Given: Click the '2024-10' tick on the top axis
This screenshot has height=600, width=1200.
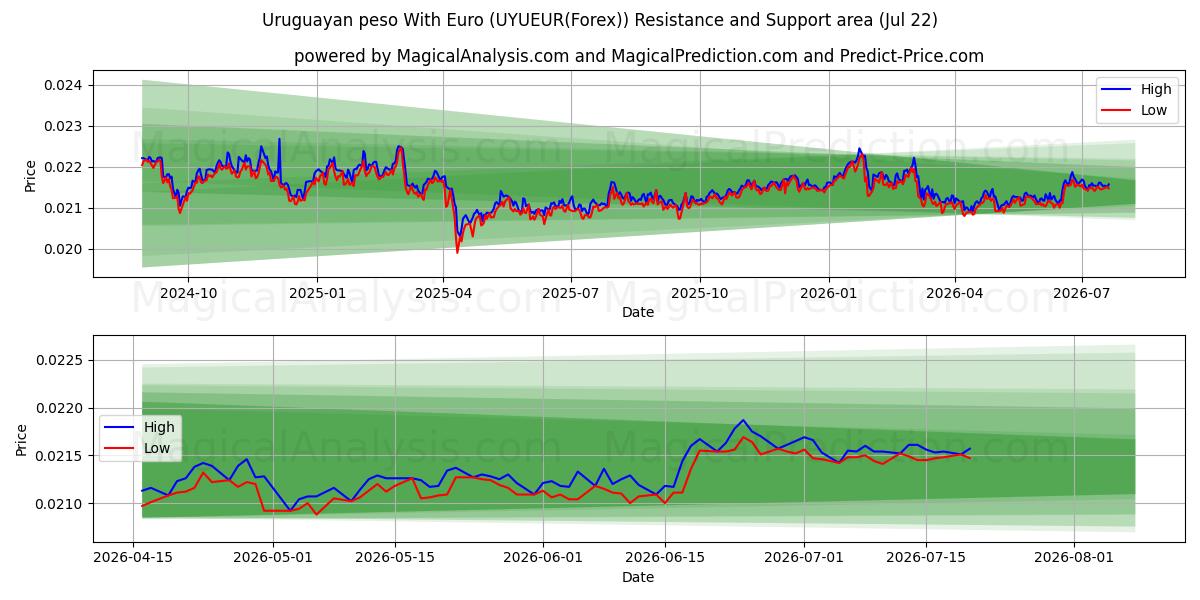Looking at the screenshot, I should point(187,293).
